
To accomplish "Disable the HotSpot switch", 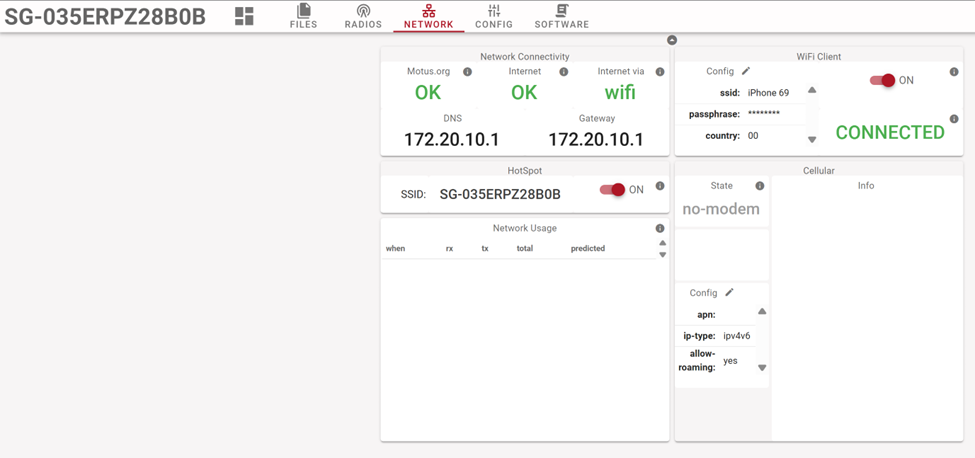I will [x=612, y=190].
